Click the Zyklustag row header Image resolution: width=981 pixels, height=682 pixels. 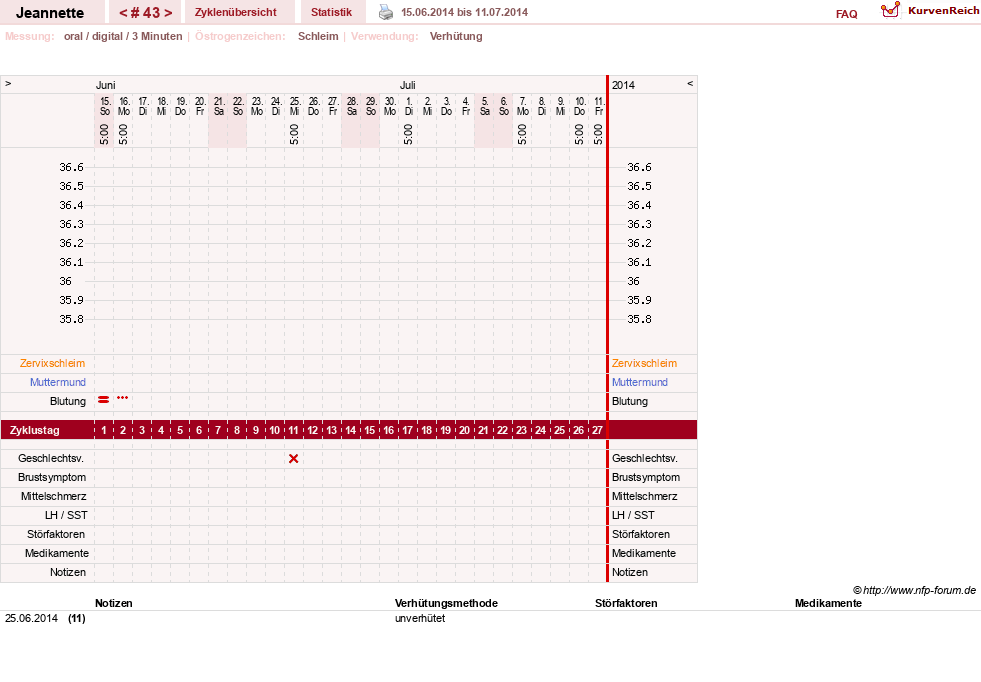(x=34, y=430)
